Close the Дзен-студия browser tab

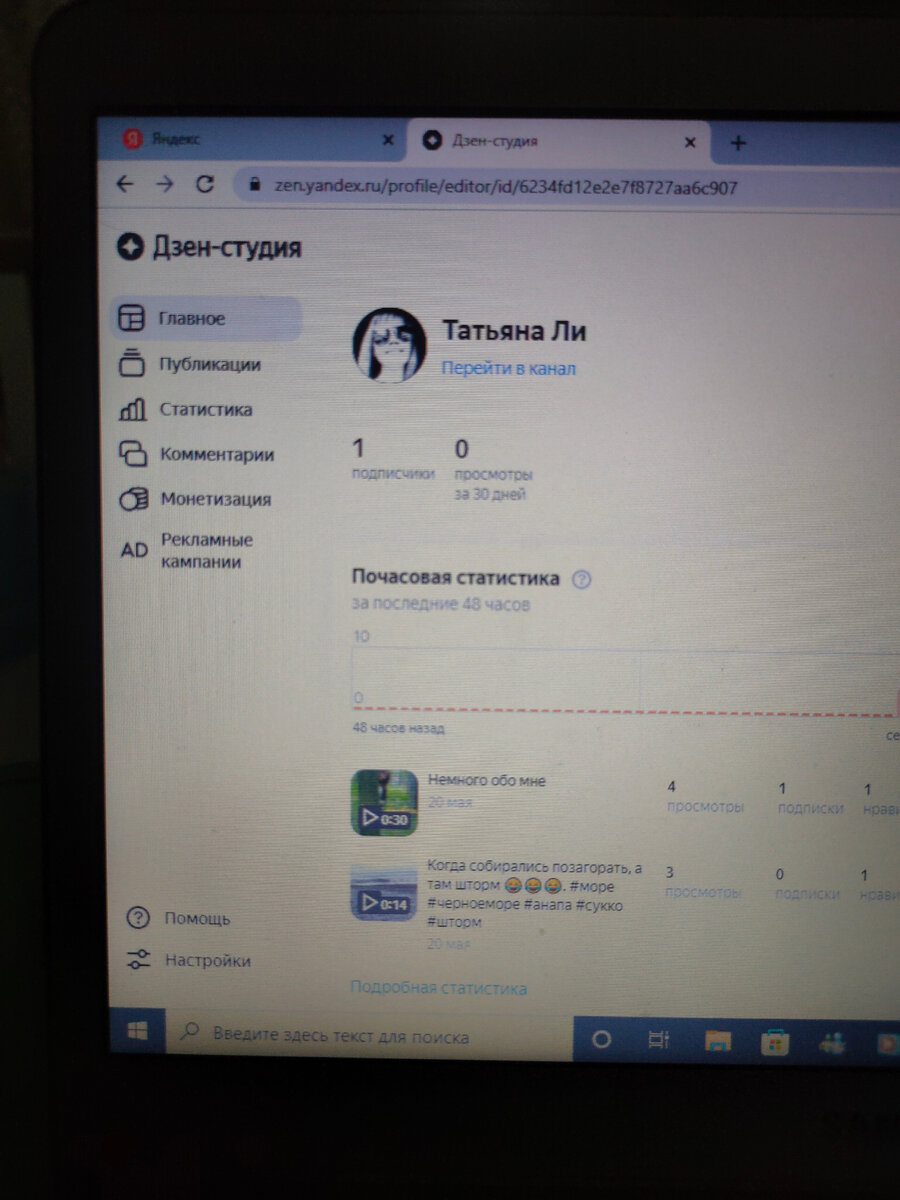tap(689, 142)
